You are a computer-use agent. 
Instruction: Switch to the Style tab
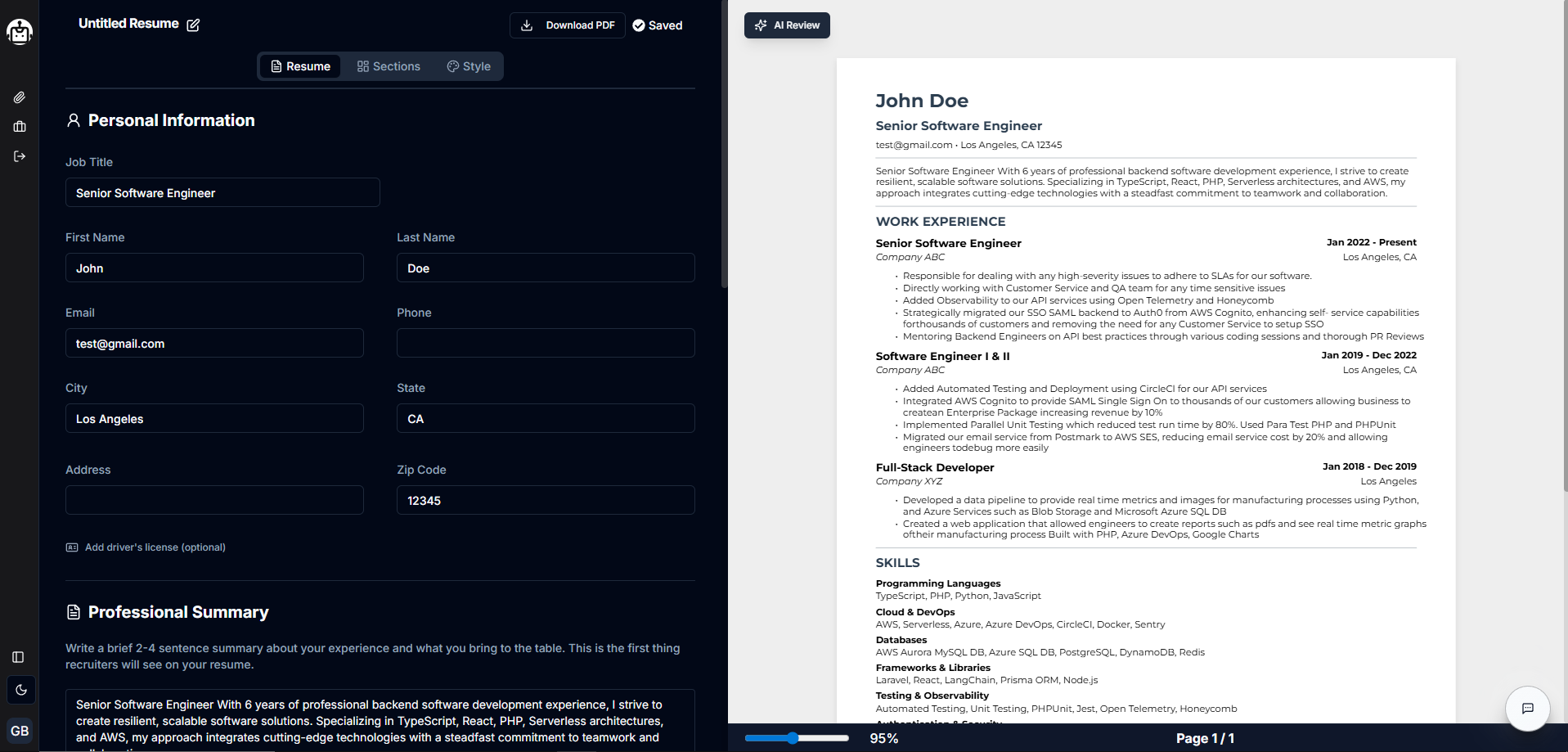[469, 66]
